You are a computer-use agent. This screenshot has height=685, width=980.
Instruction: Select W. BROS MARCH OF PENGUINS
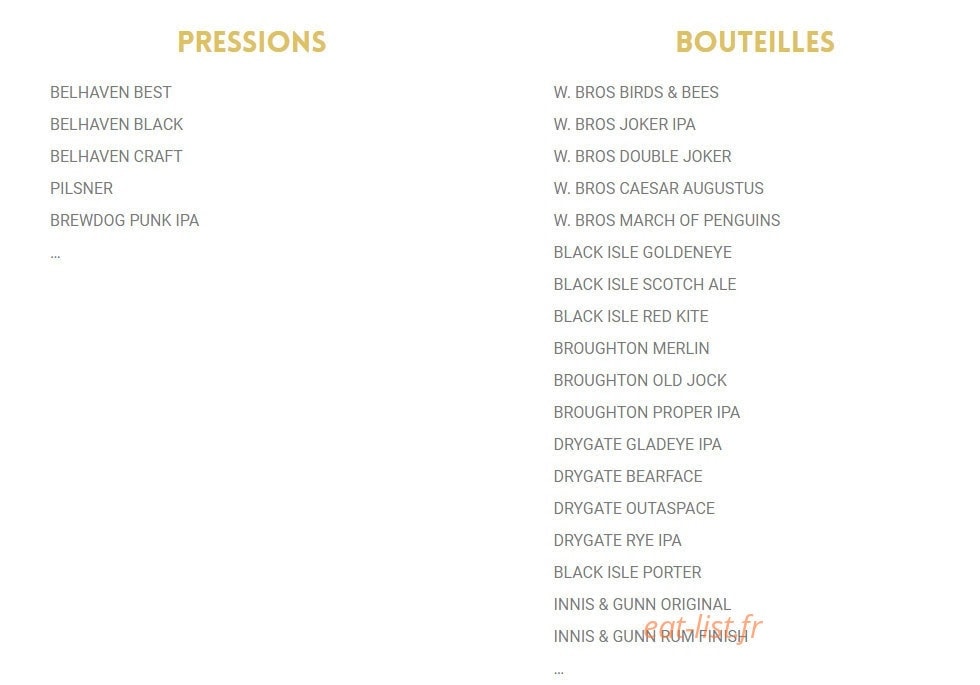[666, 220]
